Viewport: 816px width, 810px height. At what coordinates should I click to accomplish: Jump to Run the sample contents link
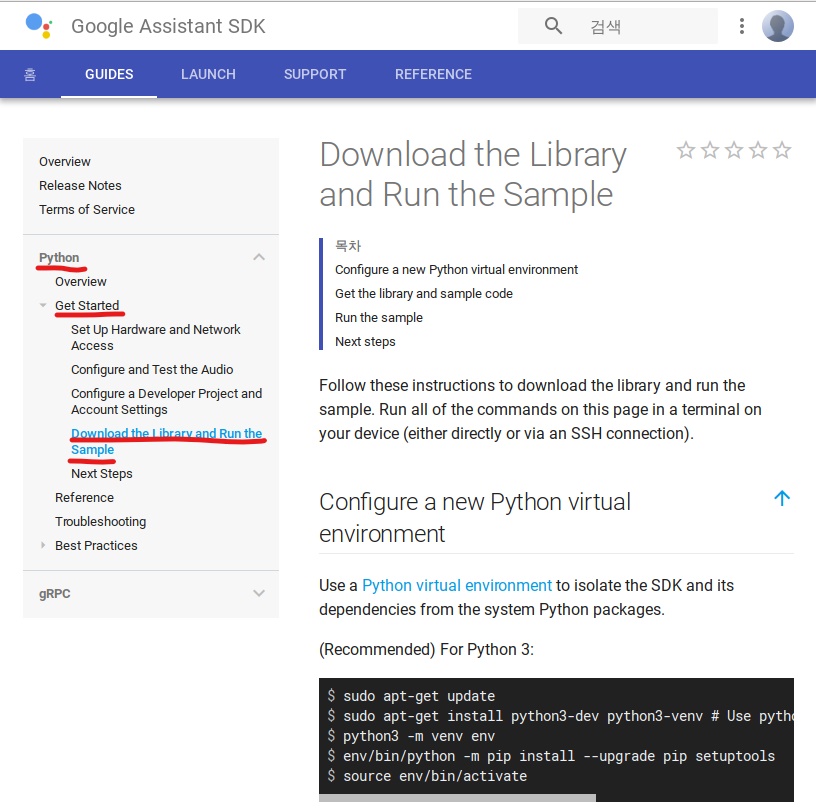click(x=379, y=318)
